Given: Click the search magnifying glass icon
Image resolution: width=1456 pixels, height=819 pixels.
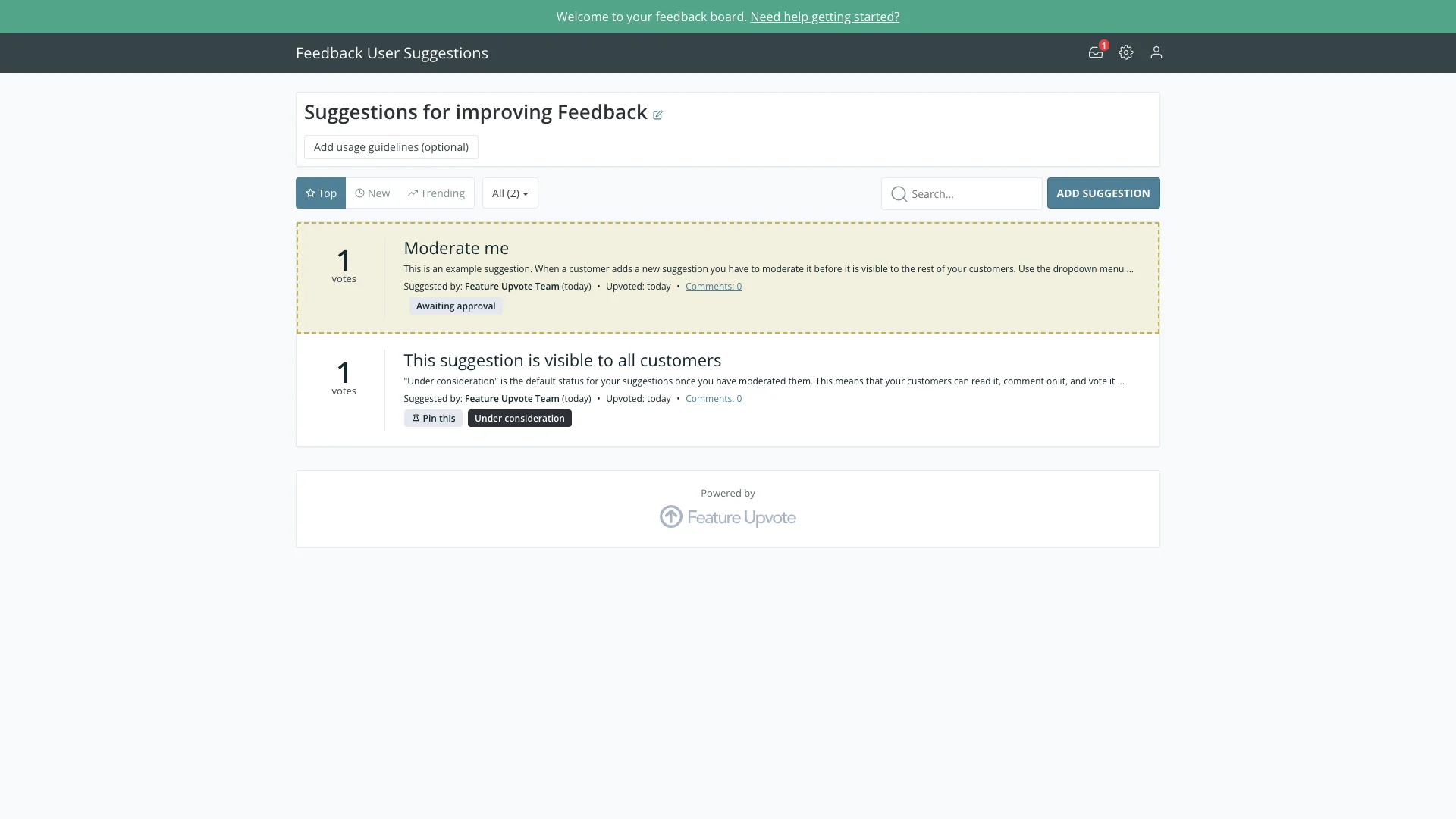Looking at the screenshot, I should (x=899, y=193).
